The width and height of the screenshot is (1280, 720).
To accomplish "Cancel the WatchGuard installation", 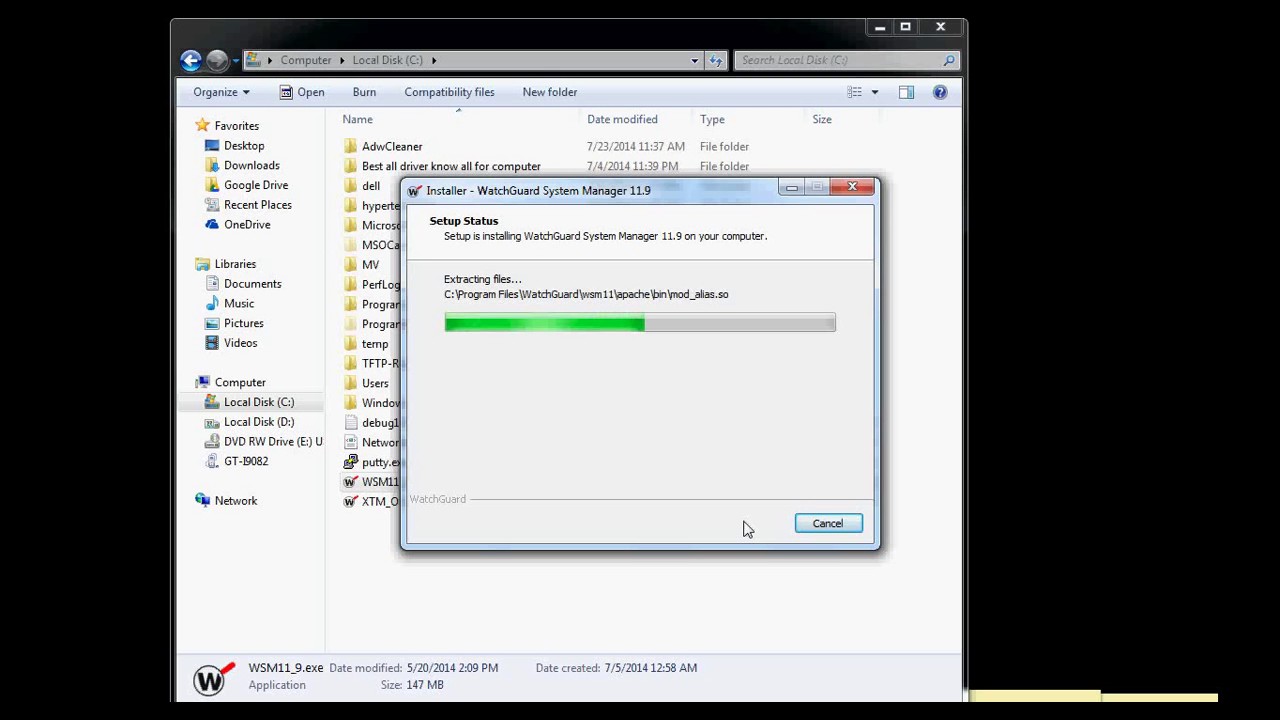I will pos(828,523).
